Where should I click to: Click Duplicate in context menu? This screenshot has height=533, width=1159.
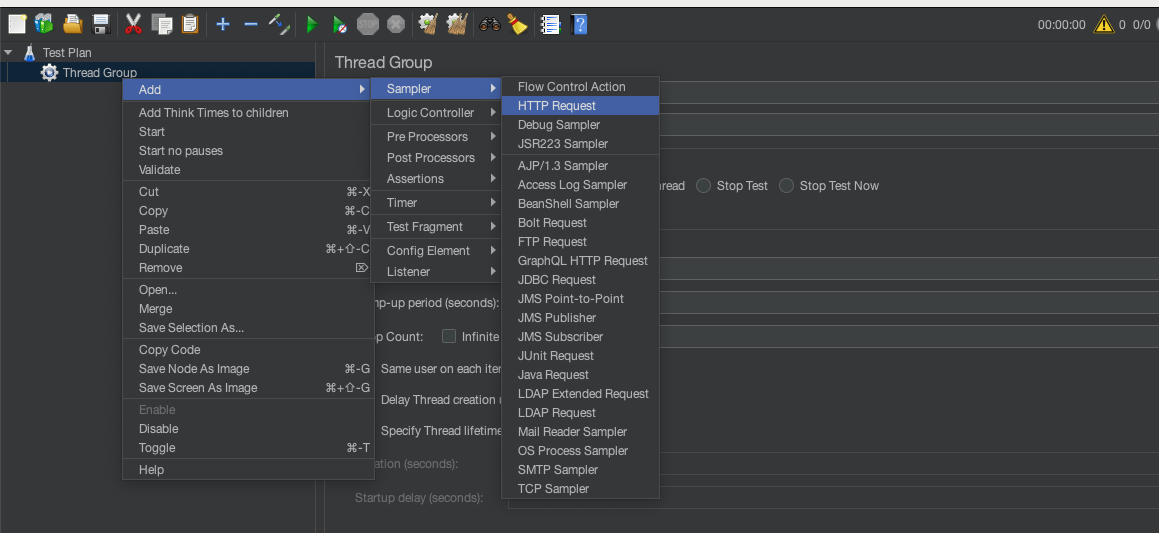[248, 249]
